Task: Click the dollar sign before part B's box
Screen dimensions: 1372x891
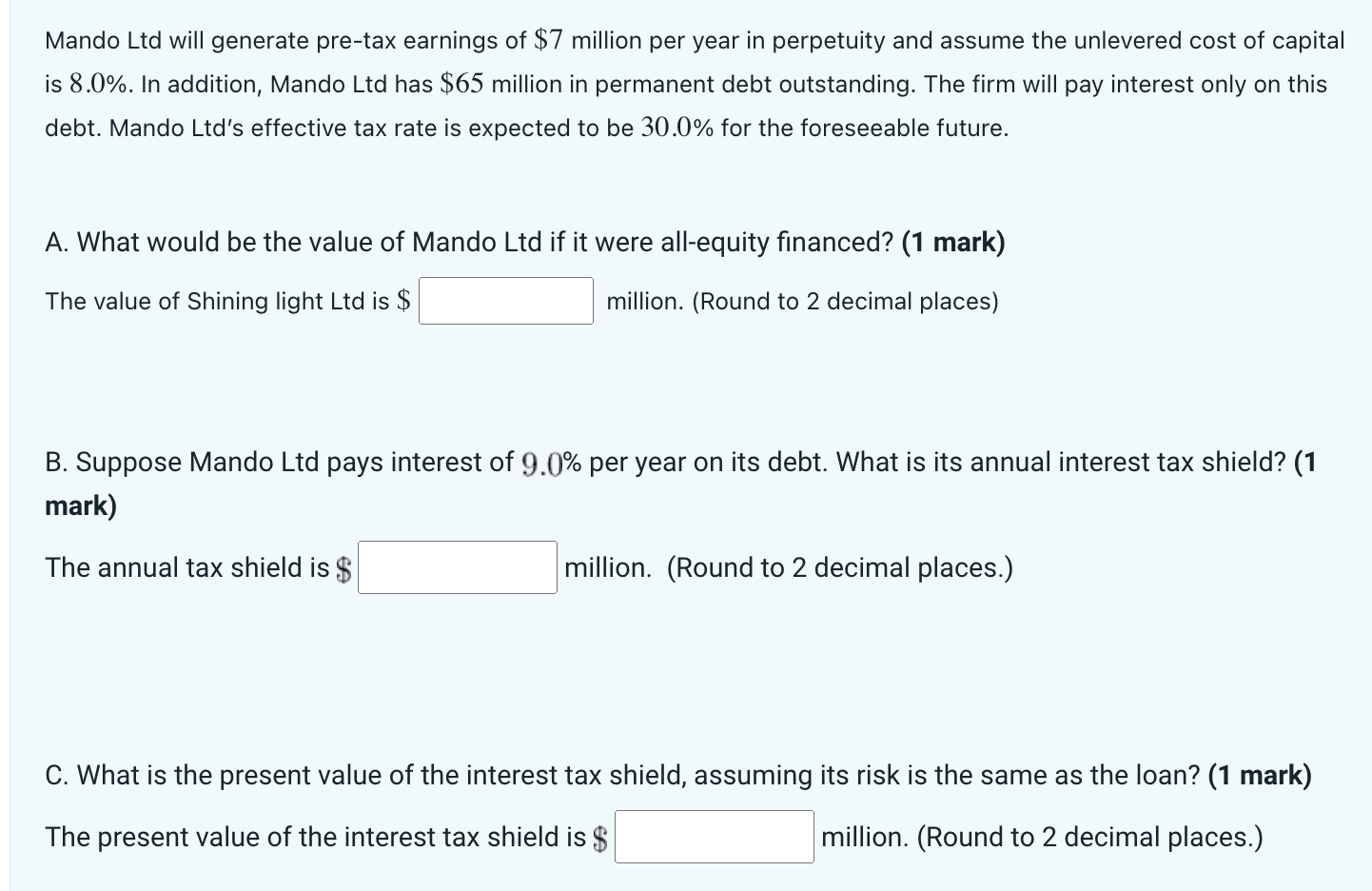Action: tap(345, 567)
